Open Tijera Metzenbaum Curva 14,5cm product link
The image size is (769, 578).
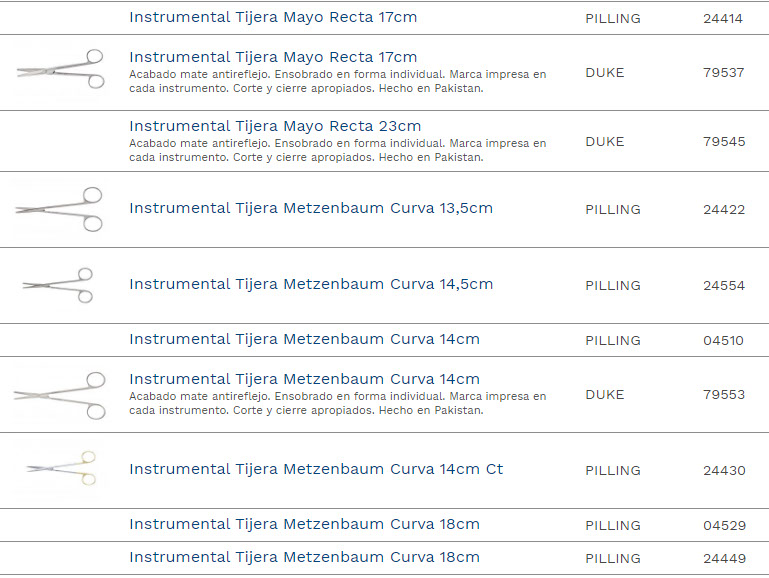coord(311,284)
